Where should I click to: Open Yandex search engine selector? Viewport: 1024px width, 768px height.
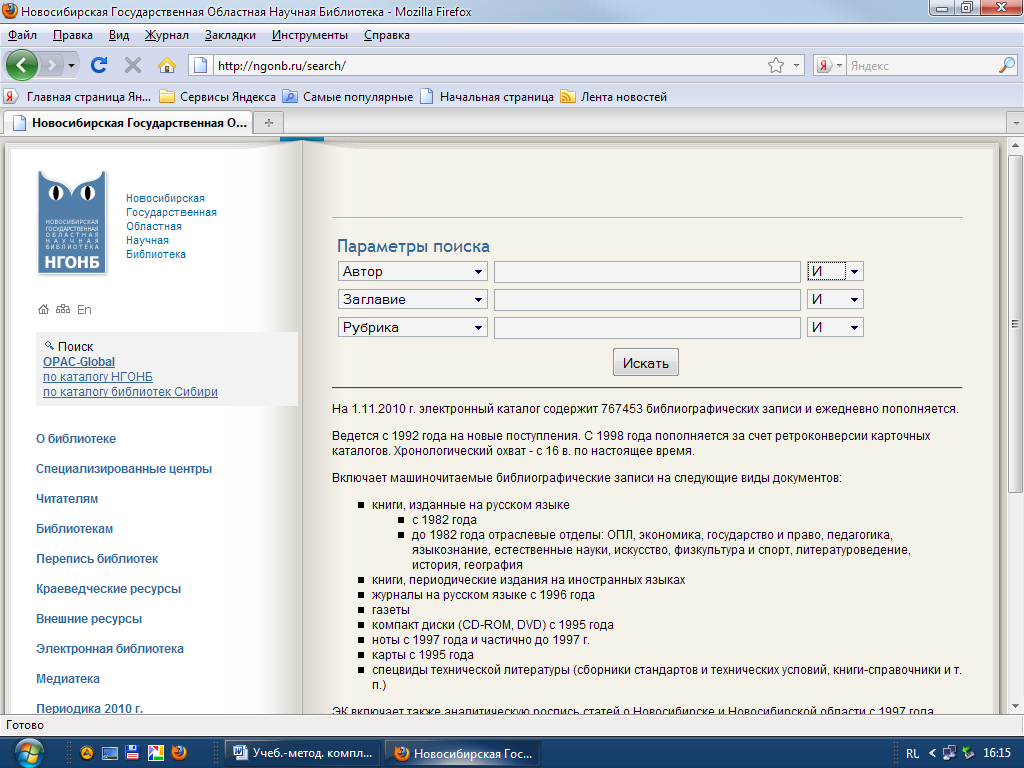point(830,65)
